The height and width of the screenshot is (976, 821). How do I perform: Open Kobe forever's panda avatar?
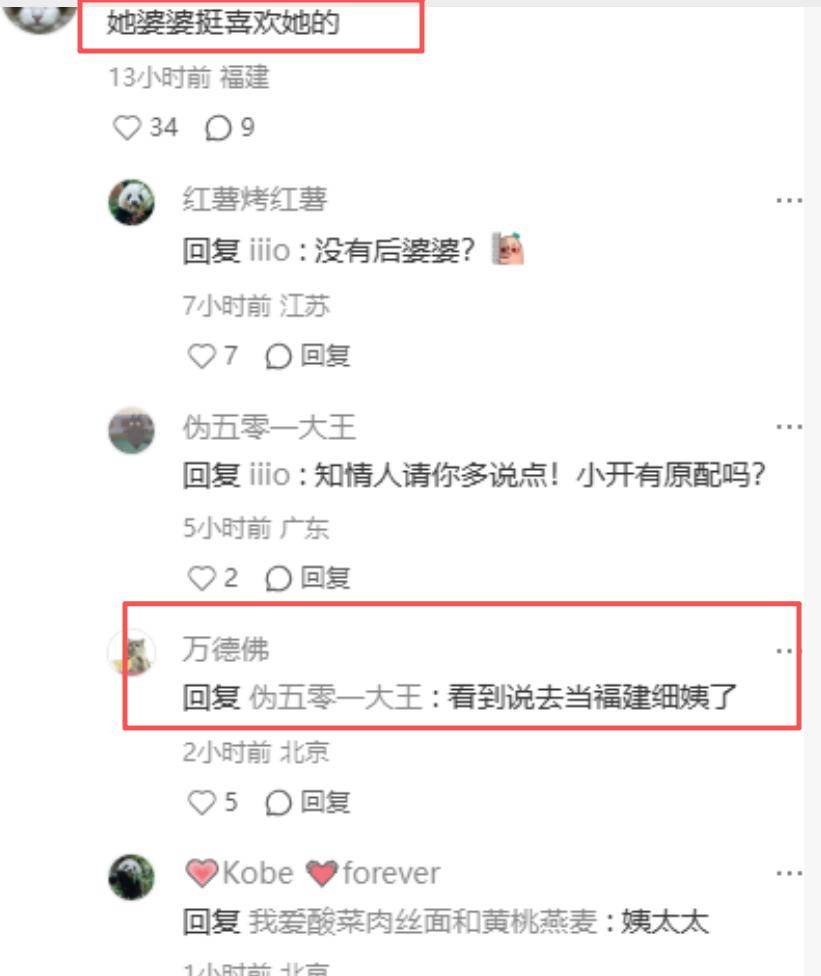[x=131, y=877]
